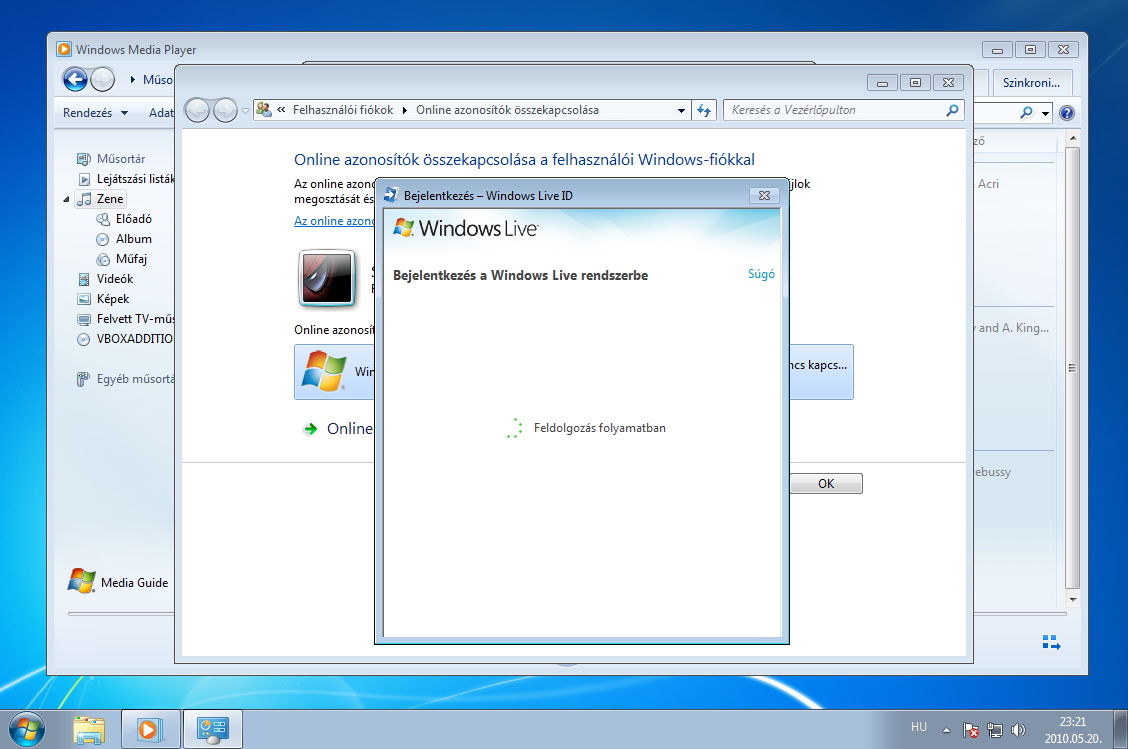The height and width of the screenshot is (749, 1128).
Task: Open the Súgó help link
Action: [x=761, y=274]
